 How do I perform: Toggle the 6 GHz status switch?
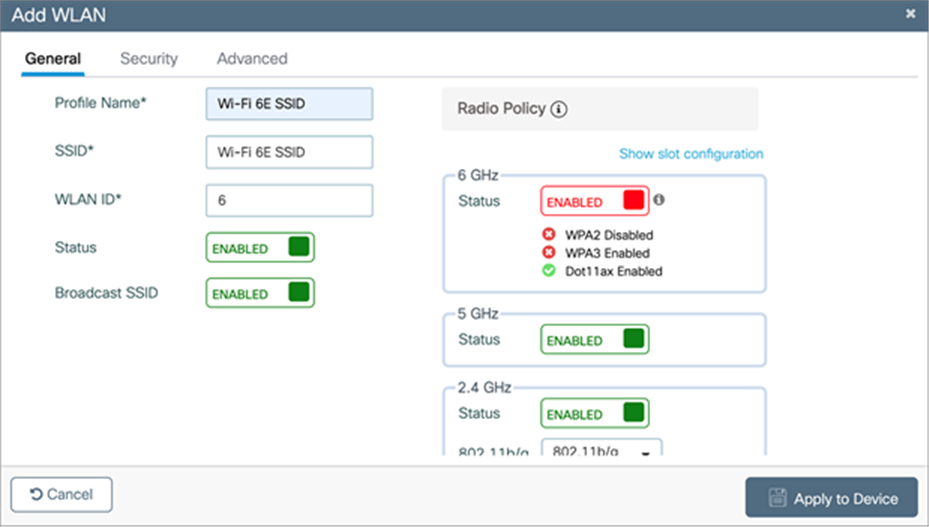595,201
